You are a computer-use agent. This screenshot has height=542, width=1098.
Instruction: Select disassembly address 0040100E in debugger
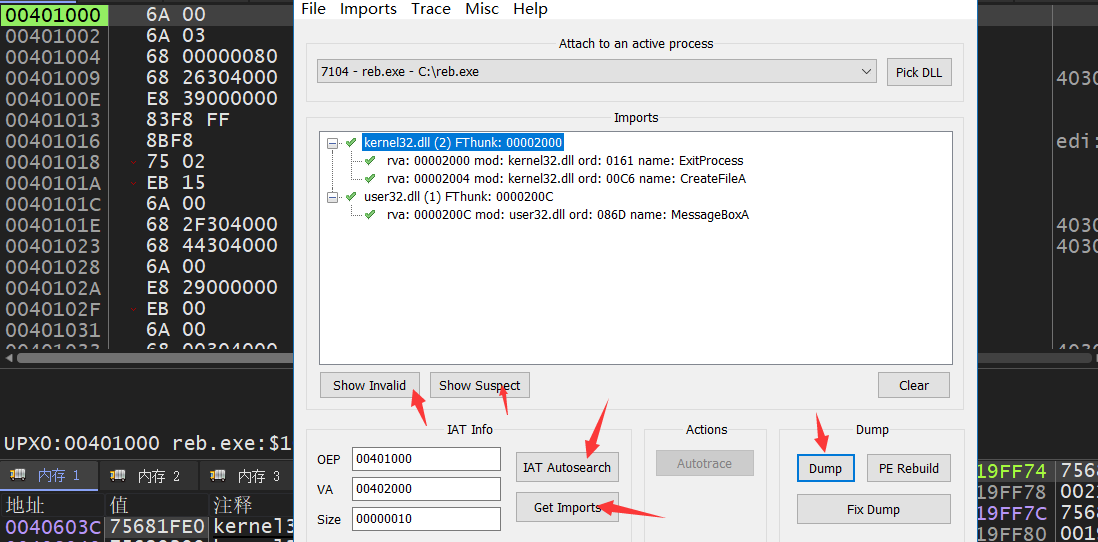click(53, 99)
